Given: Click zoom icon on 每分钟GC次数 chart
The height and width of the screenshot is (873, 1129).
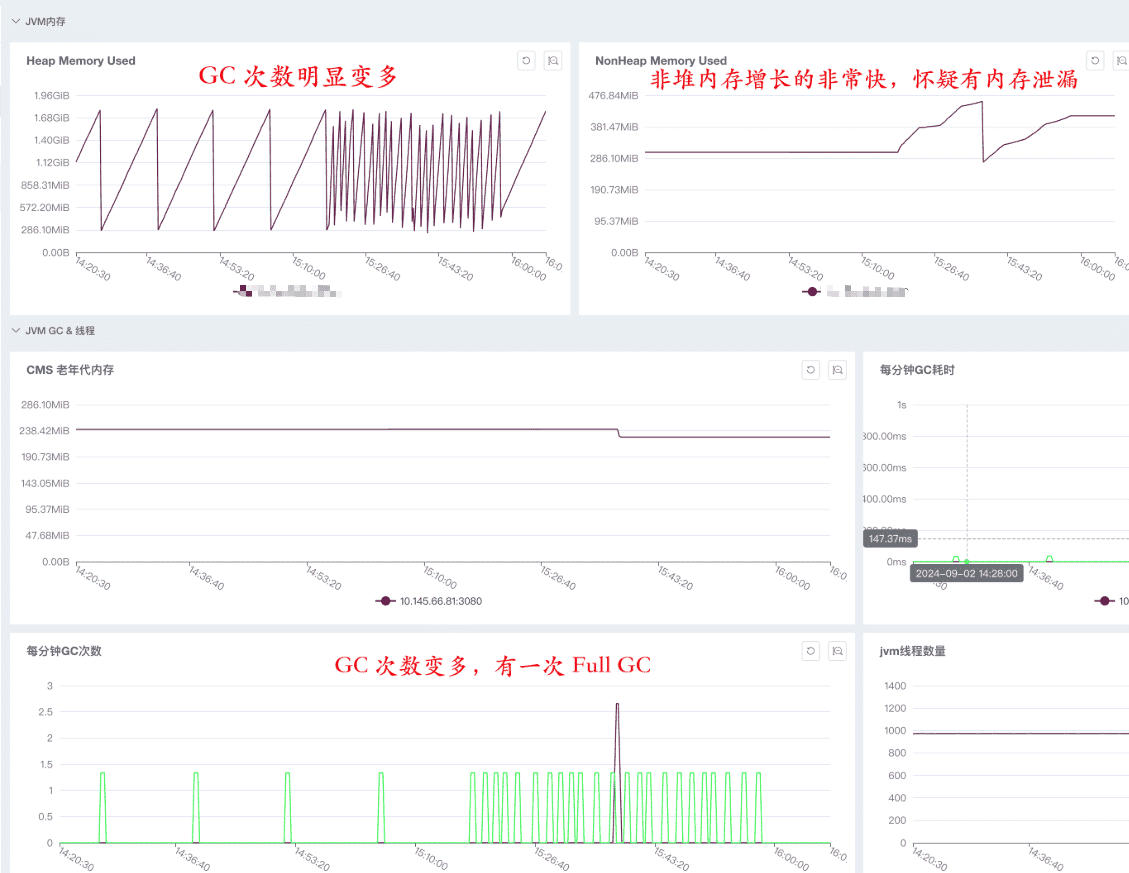Looking at the screenshot, I should point(838,651).
